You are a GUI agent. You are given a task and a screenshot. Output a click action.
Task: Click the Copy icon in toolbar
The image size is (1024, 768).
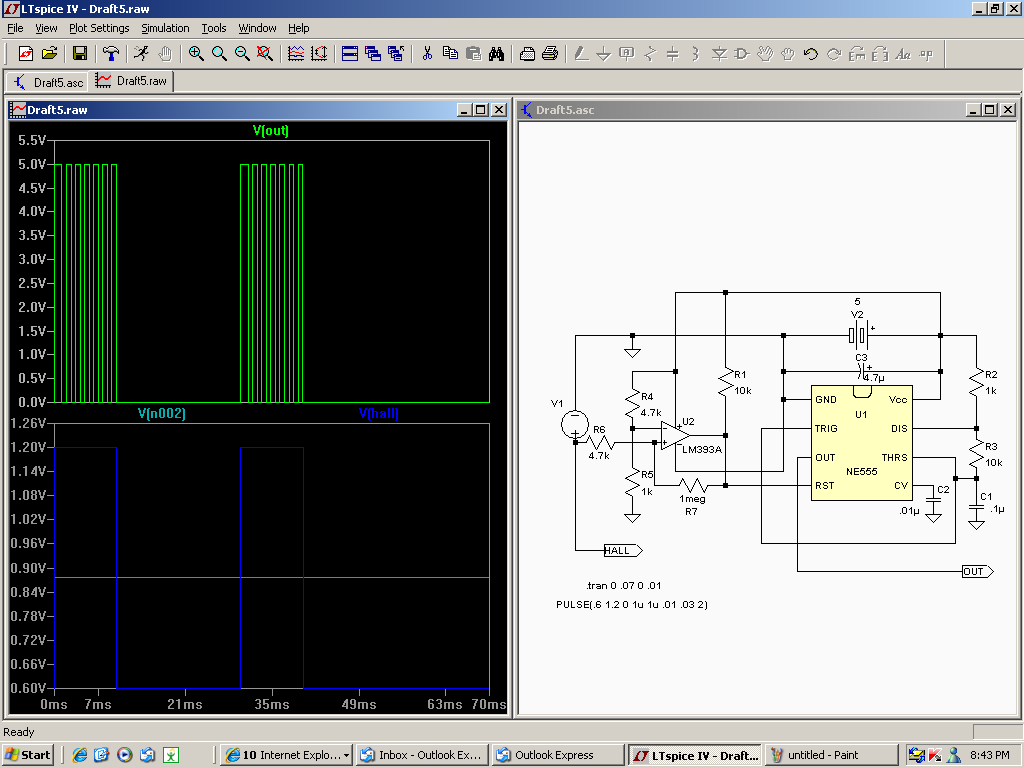point(450,54)
